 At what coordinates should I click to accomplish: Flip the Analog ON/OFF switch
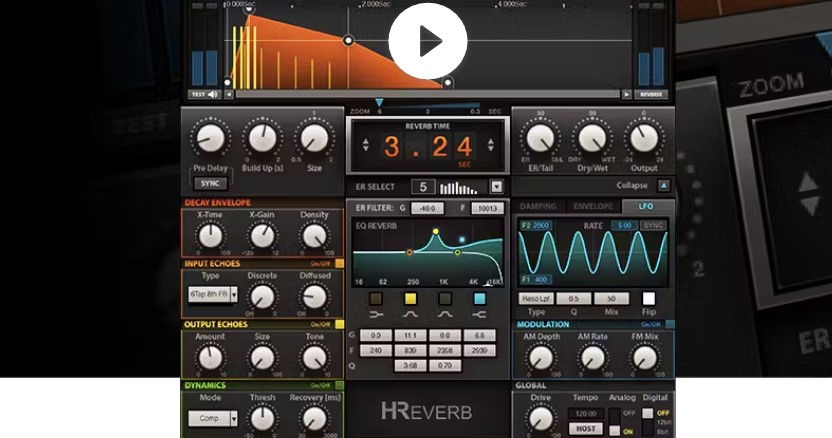(614, 423)
